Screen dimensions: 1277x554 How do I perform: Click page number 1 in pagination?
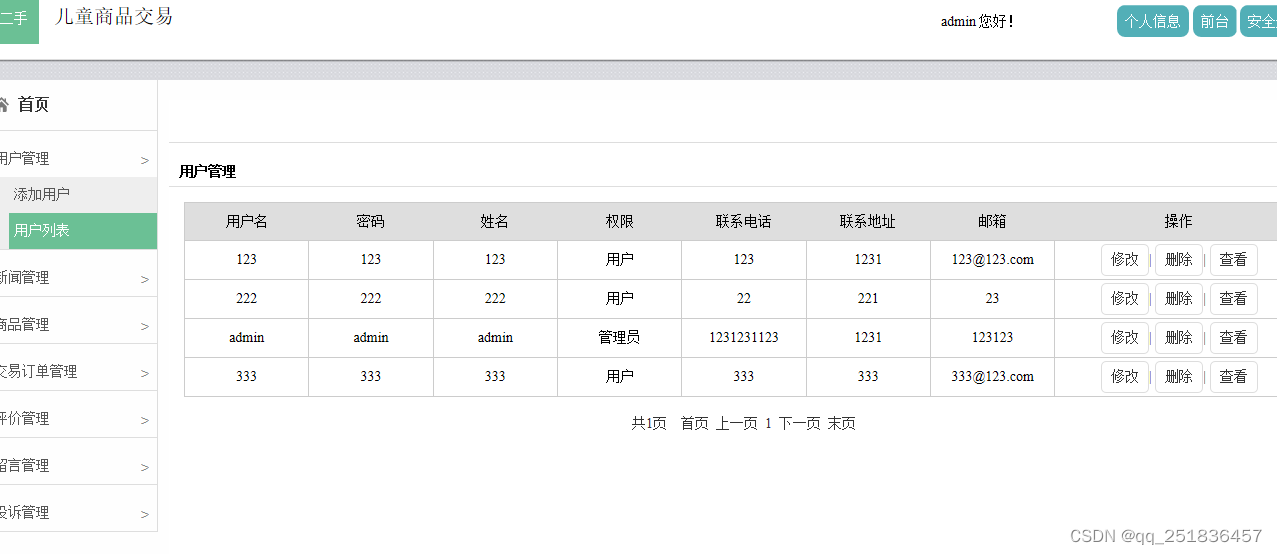pos(768,424)
